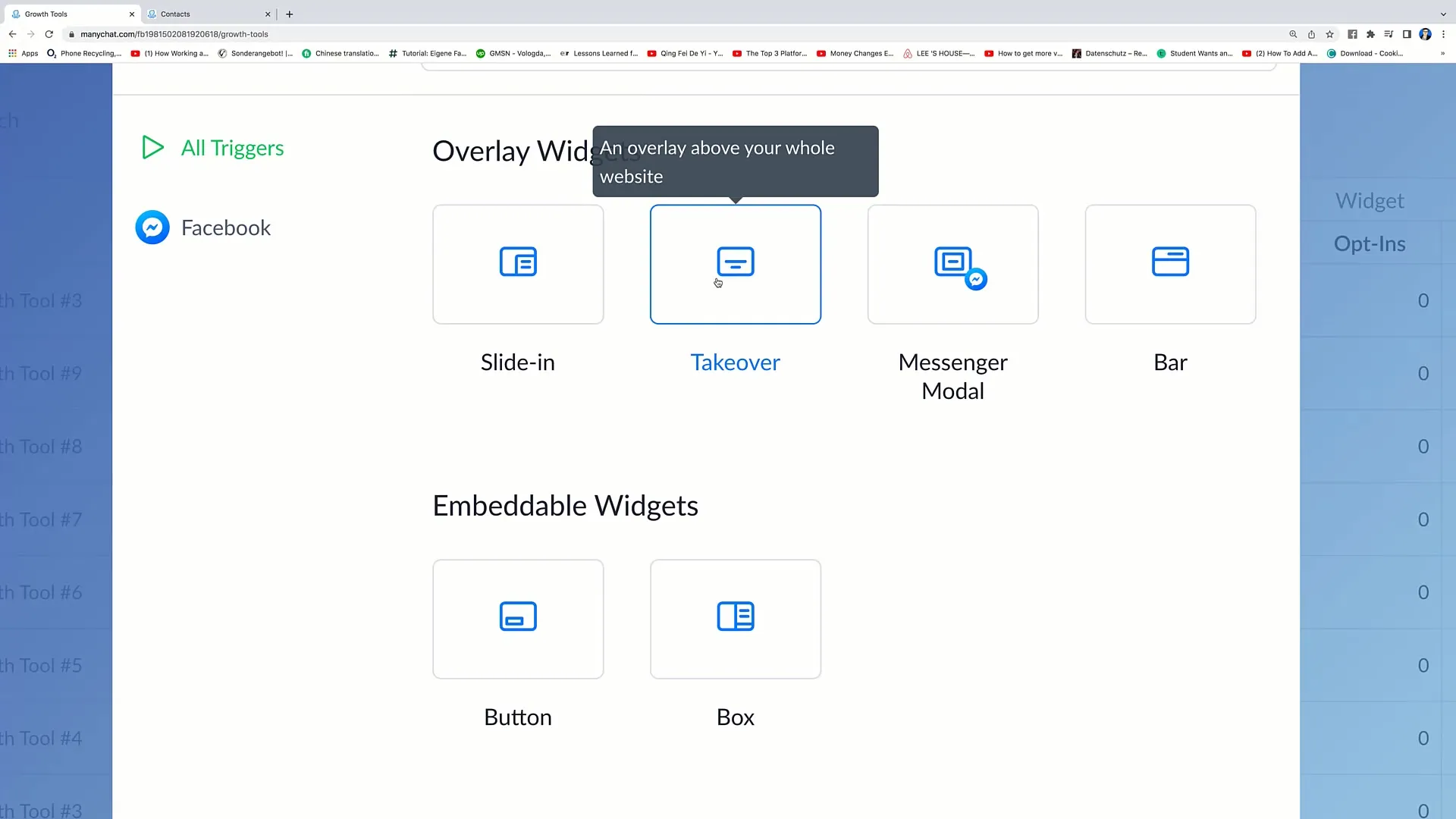1456x819 pixels.
Task: Pick the Box embeddable widget card
Action: click(x=735, y=619)
